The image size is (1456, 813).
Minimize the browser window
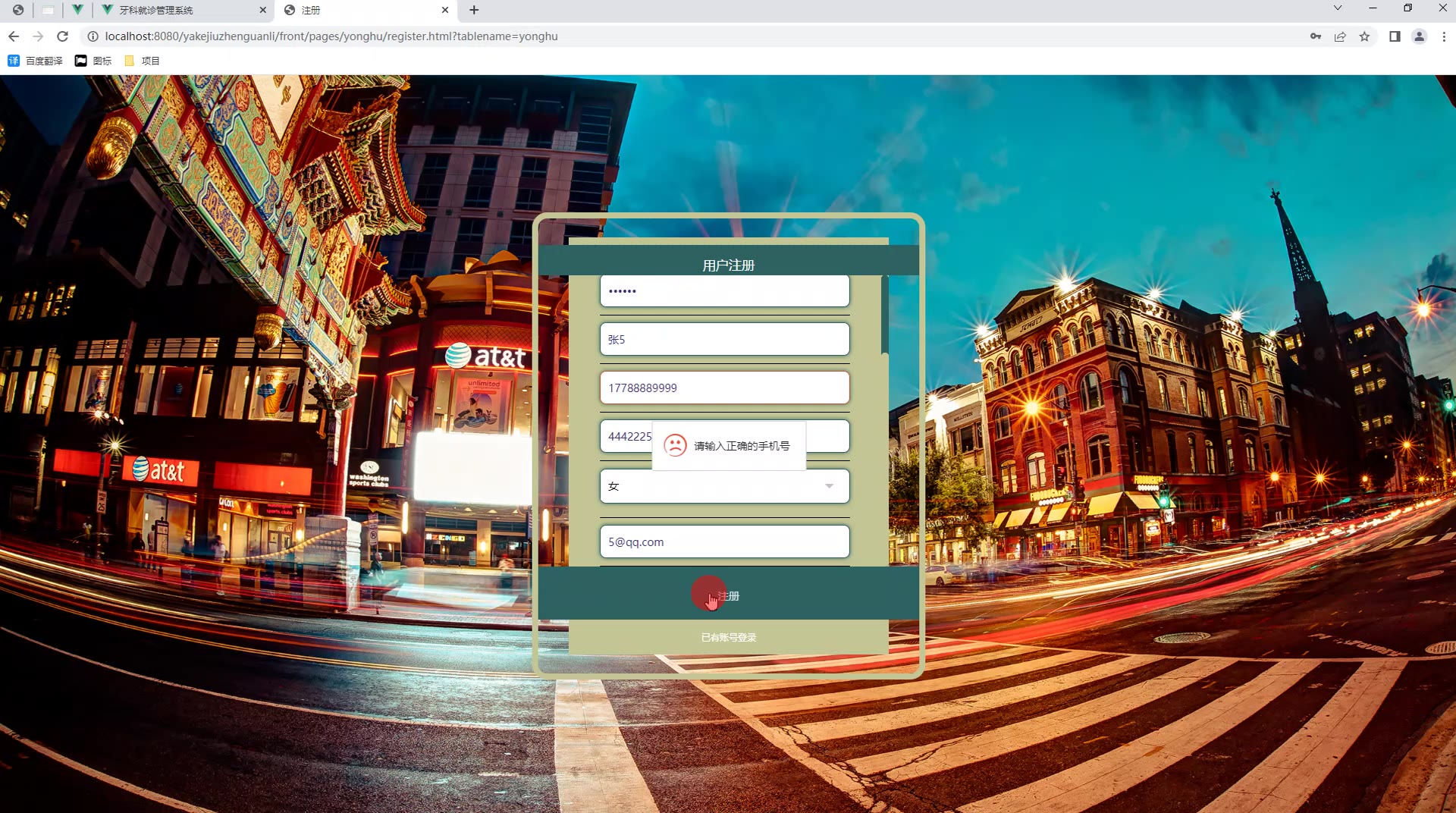click(x=1373, y=8)
